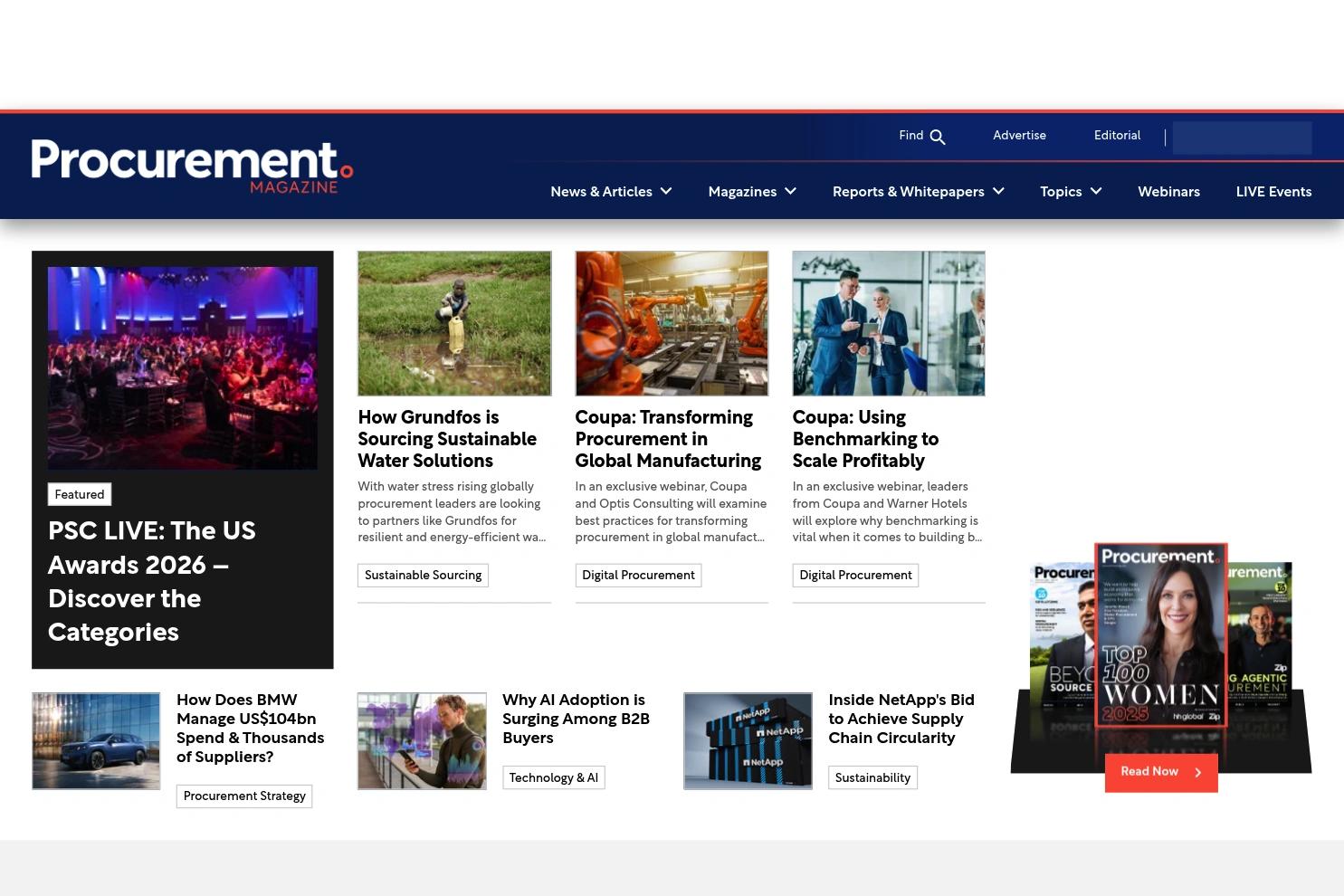The height and width of the screenshot is (896, 1344).
Task: Open the Grundfos water sourcing thumbnail
Action: (x=454, y=323)
